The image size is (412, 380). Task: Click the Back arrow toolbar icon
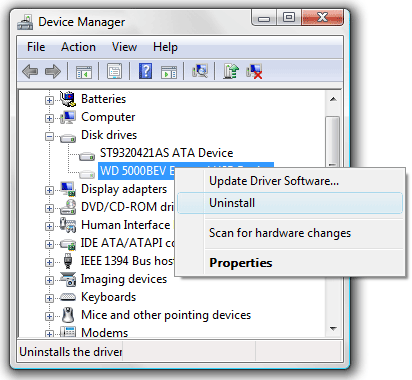pos(30,71)
